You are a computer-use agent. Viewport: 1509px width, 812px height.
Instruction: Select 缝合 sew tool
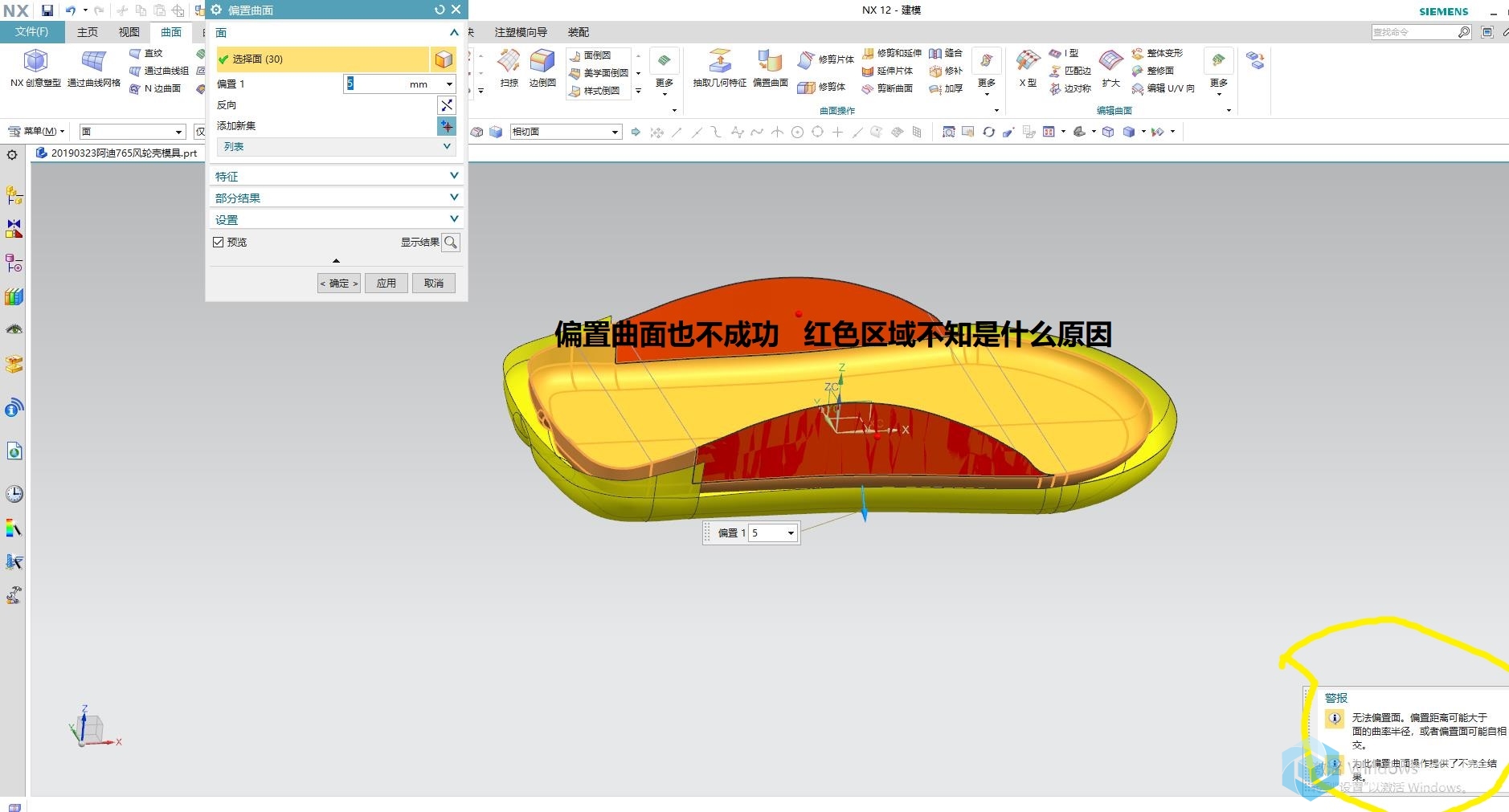pos(946,53)
